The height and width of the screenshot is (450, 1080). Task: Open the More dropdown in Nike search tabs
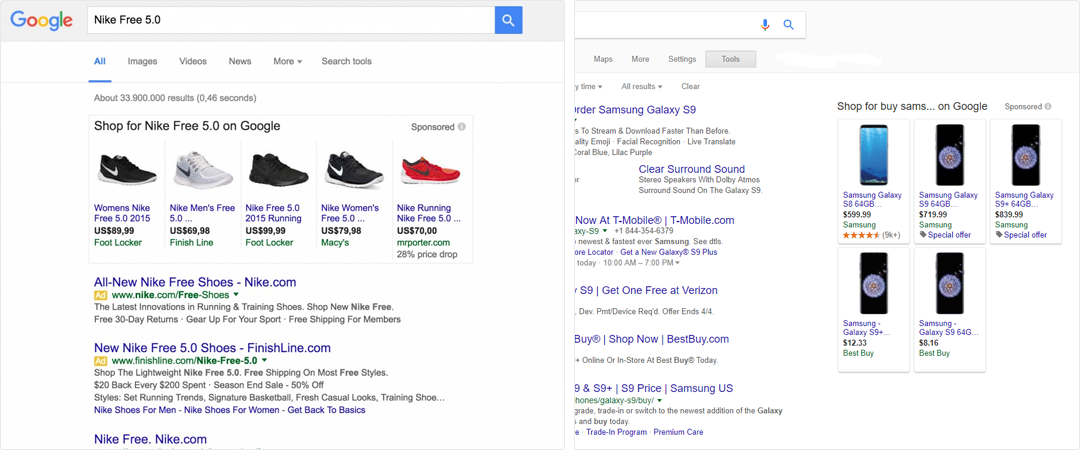click(287, 61)
